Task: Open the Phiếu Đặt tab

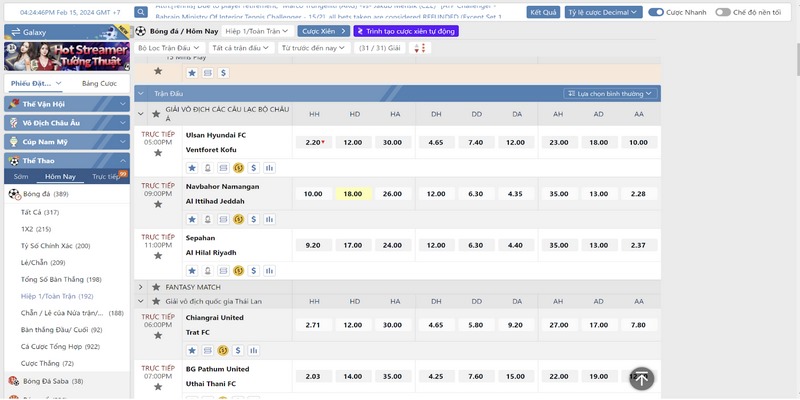Action: (36, 83)
